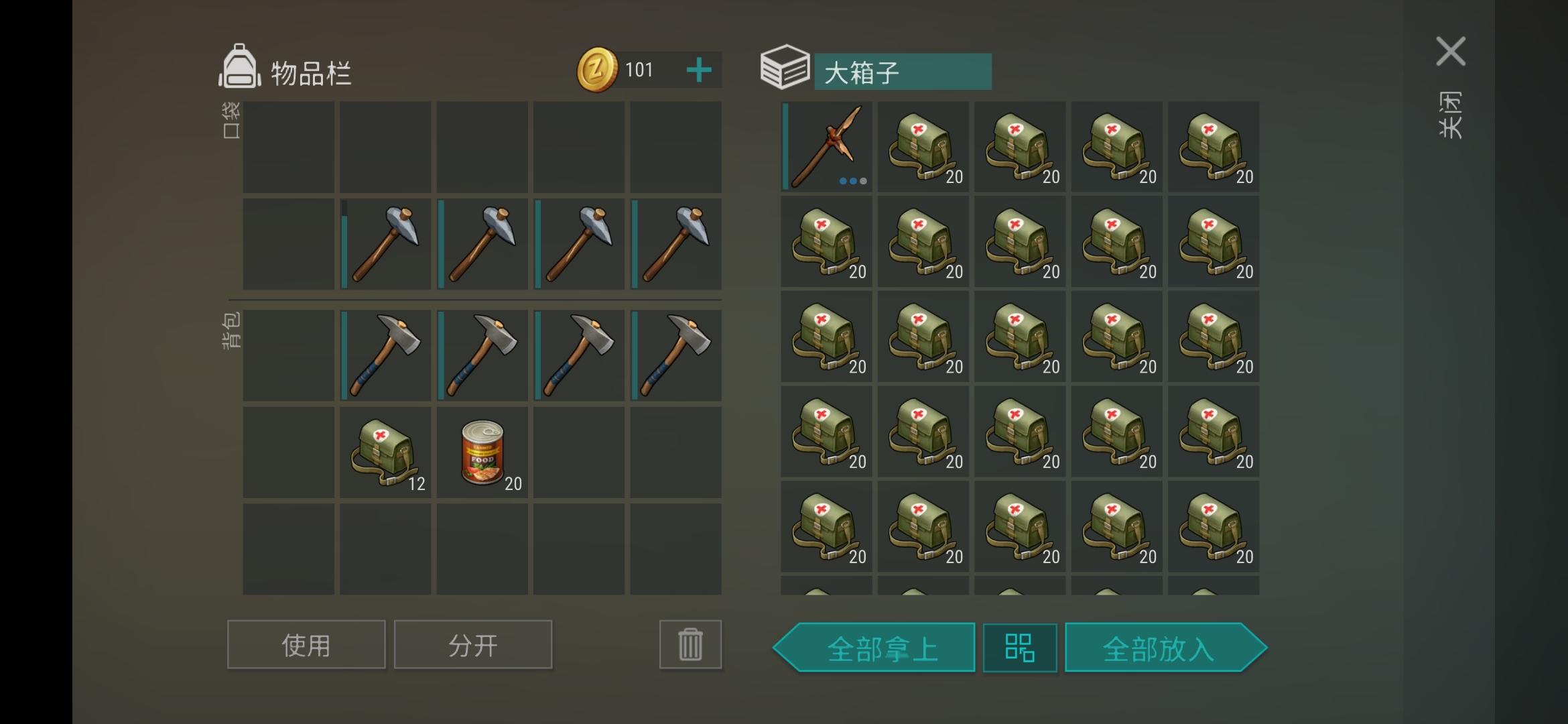Tap the sort grid icon between transfer buttons

point(1020,648)
